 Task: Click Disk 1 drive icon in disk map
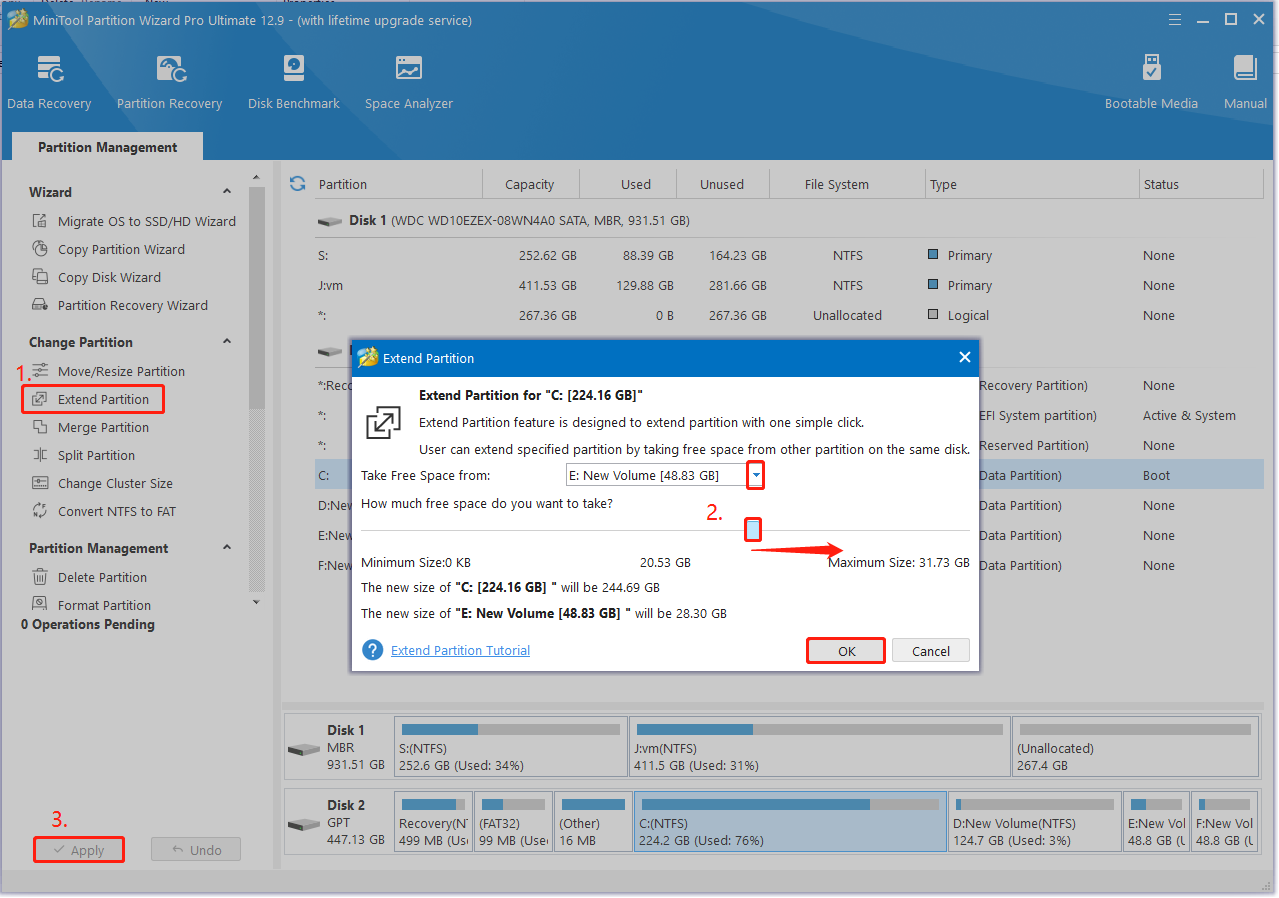tap(304, 750)
